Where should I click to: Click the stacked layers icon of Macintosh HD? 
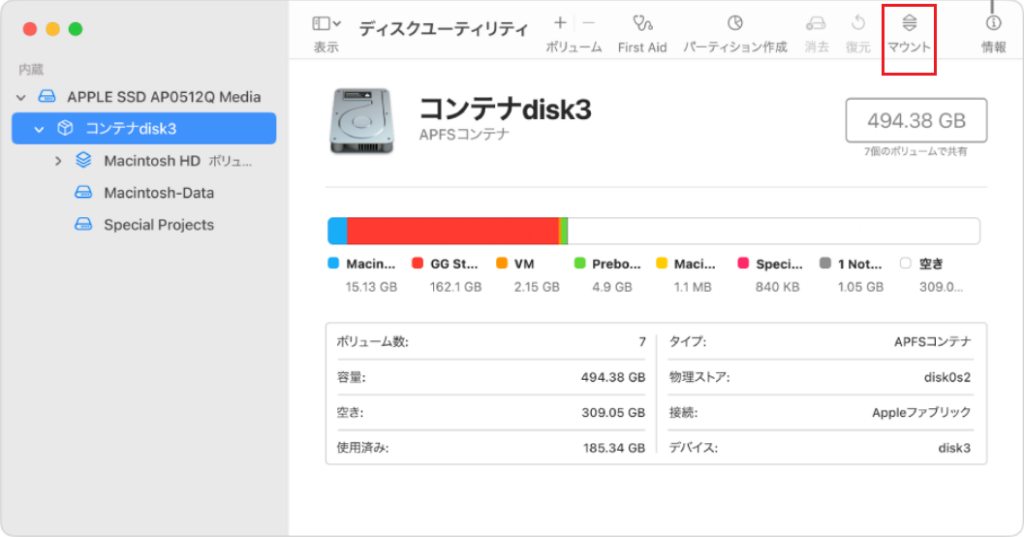[84, 160]
